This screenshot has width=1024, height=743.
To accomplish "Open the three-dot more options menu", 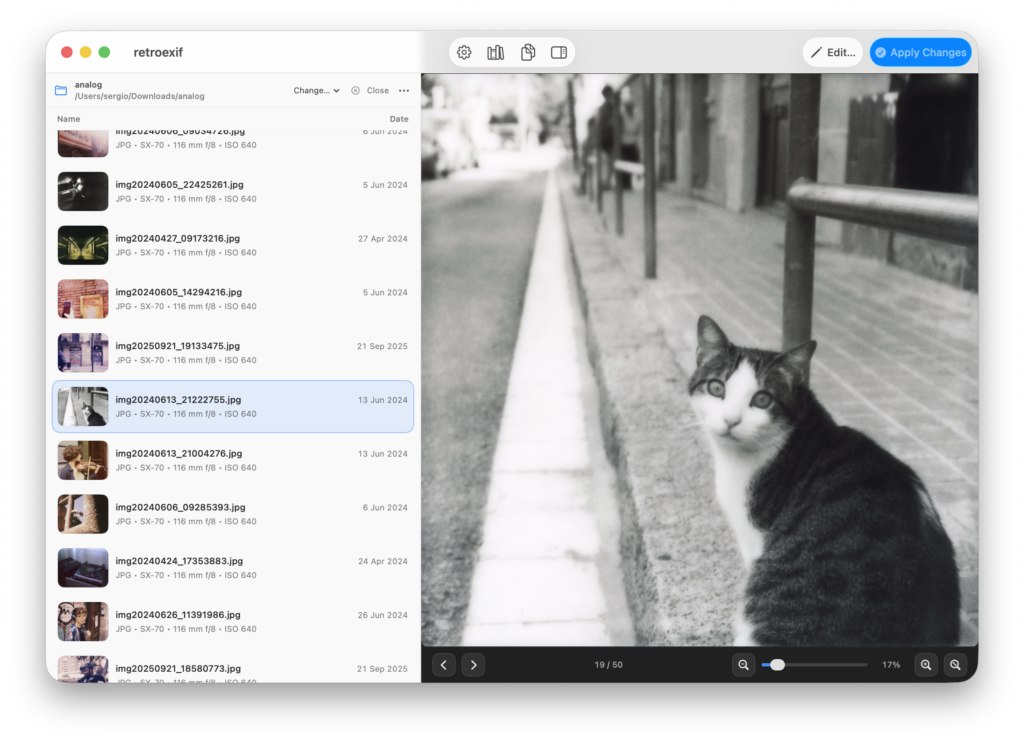I will click(x=404, y=90).
